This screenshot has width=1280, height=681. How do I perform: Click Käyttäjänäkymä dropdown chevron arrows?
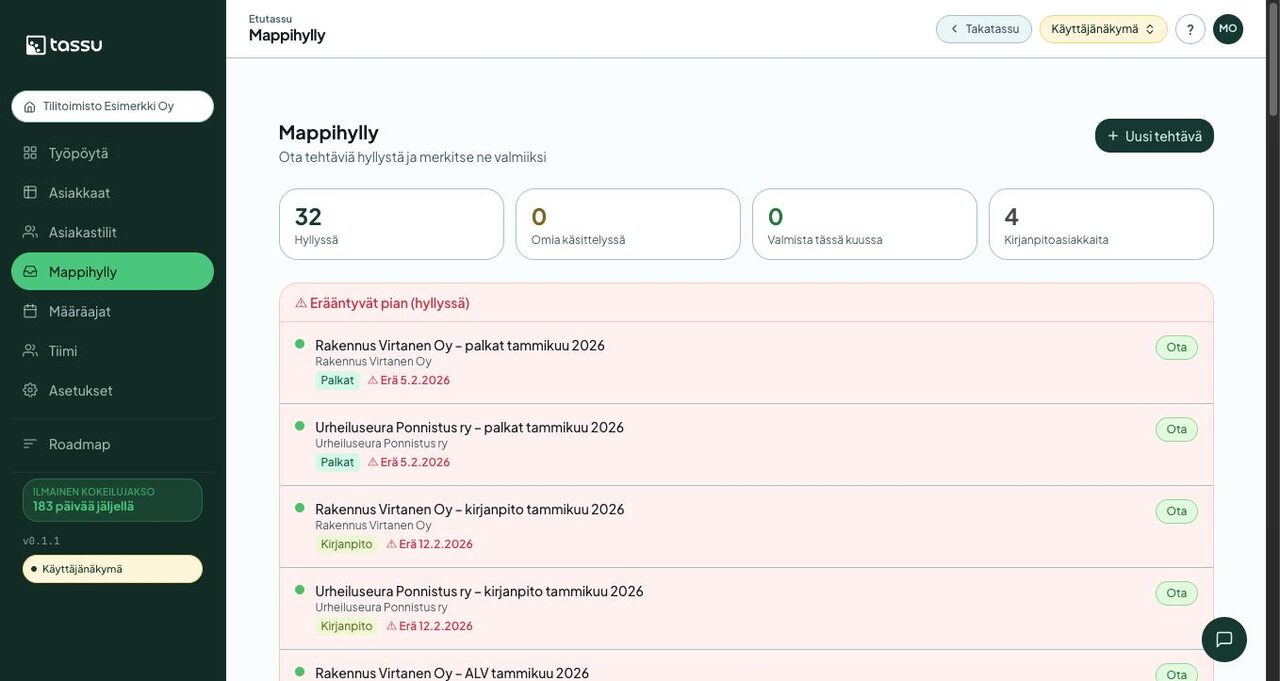pyautogui.click(x=1150, y=29)
